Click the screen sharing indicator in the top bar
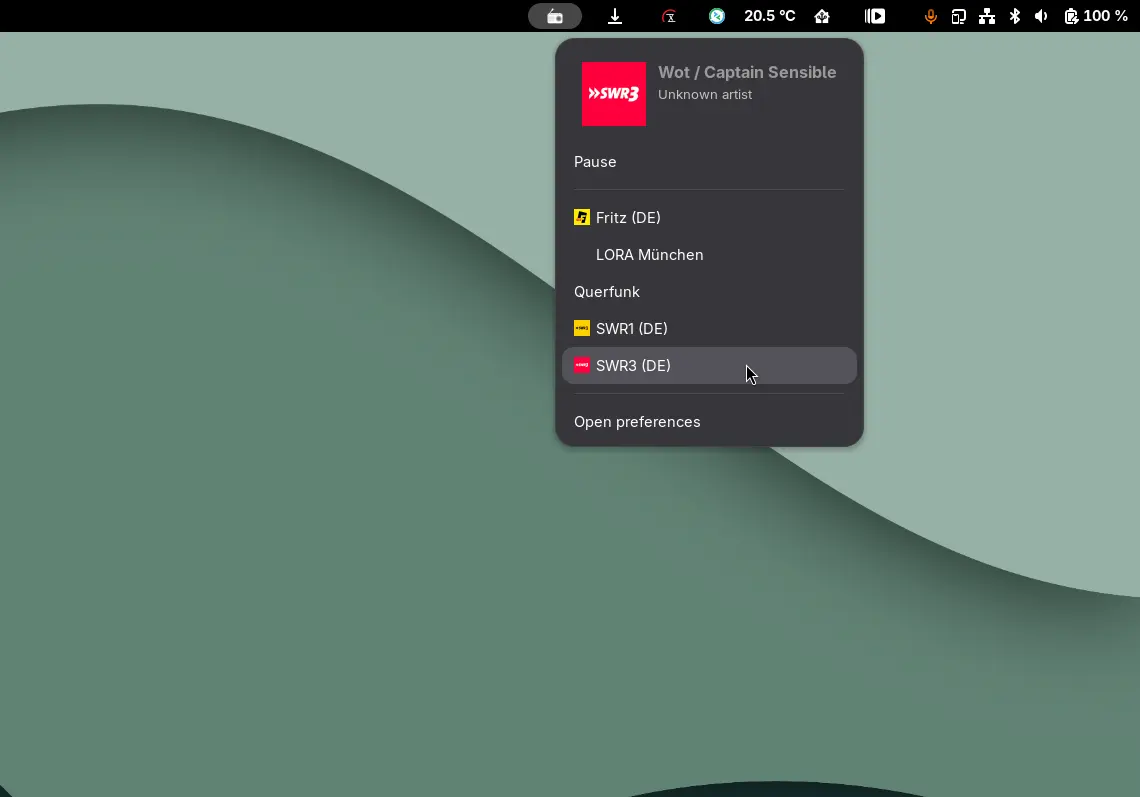The image size is (1140, 797). tap(958, 15)
